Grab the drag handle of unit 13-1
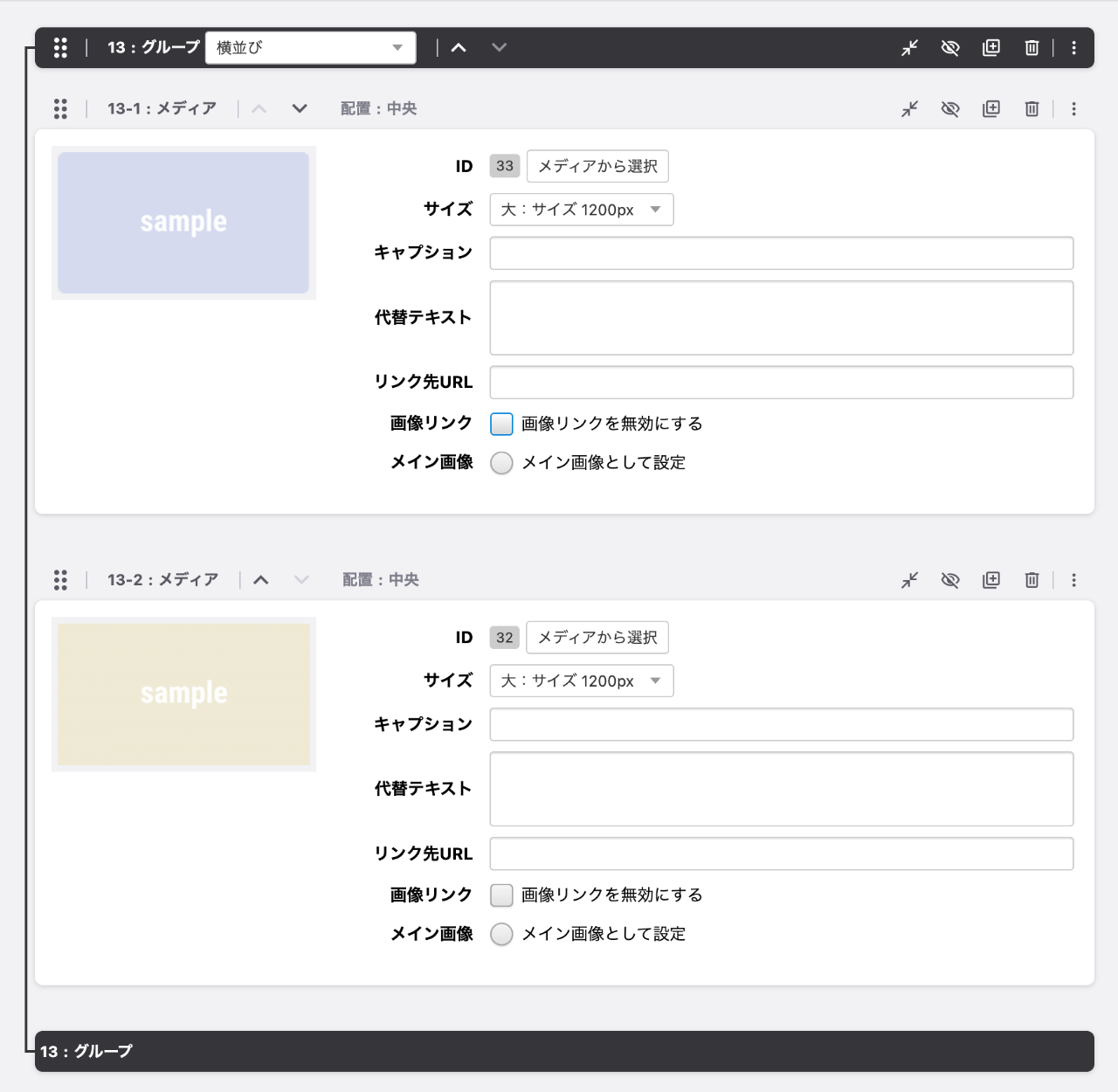 pyautogui.click(x=60, y=108)
